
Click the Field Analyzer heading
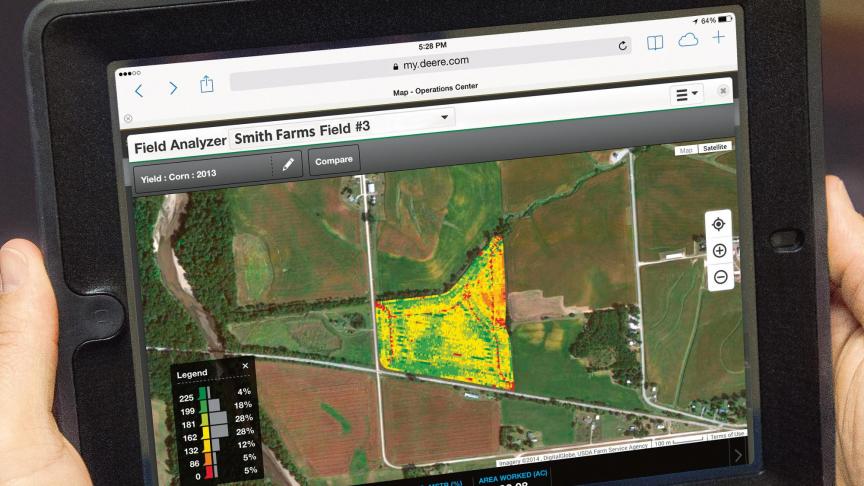tap(180, 145)
